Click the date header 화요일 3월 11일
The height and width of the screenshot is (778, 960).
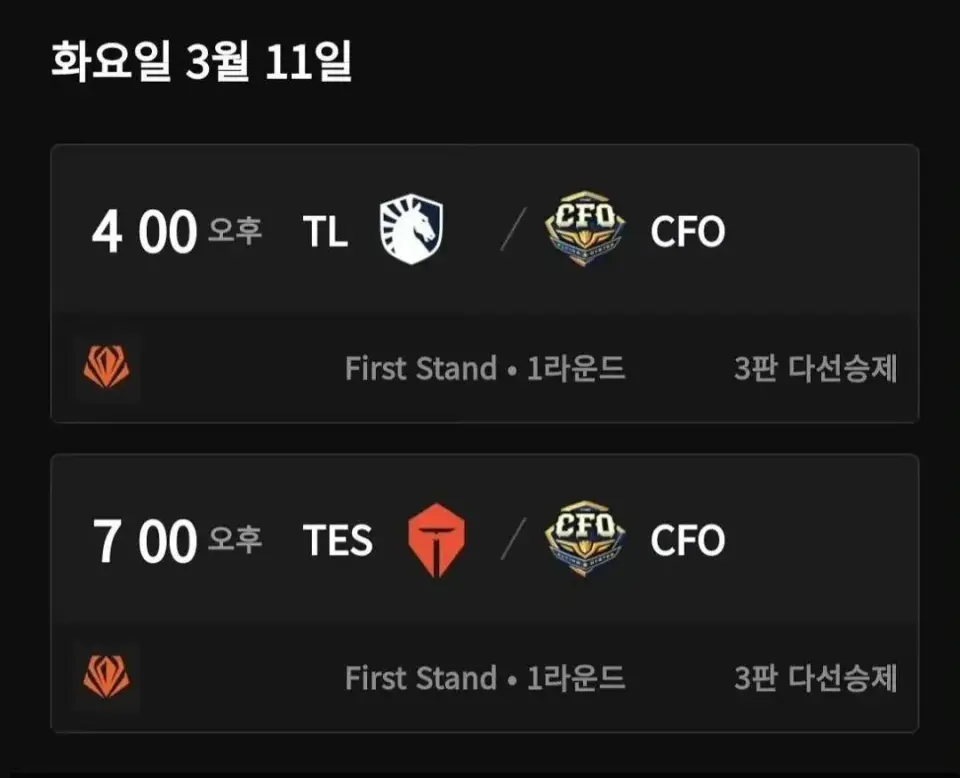click(x=201, y=61)
